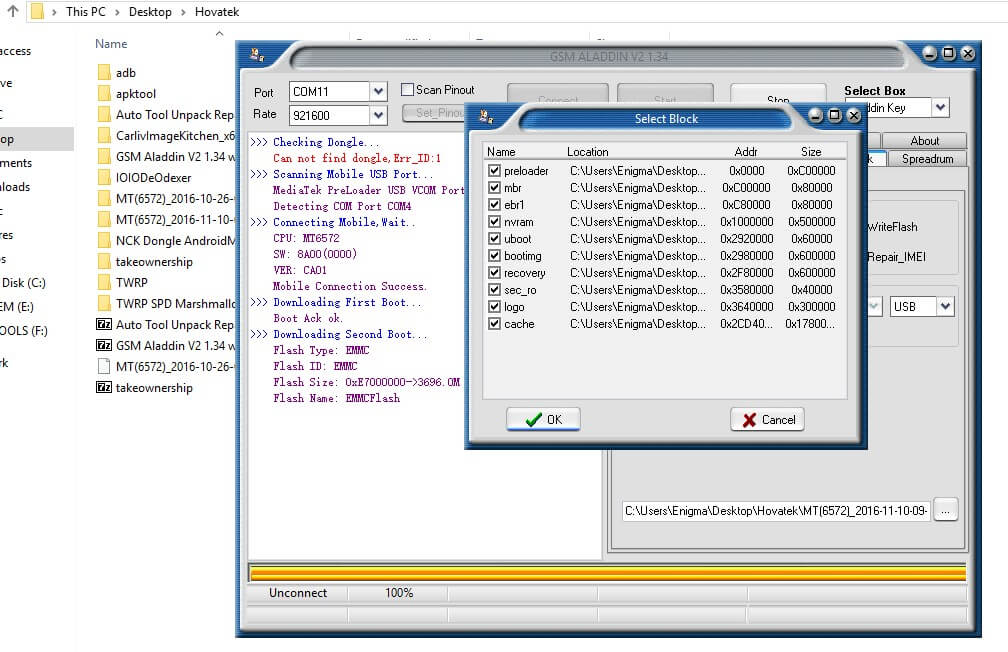Select the takeownership folder icon
Image resolution: width=1008 pixels, height=652 pixels.
pos(104,262)
